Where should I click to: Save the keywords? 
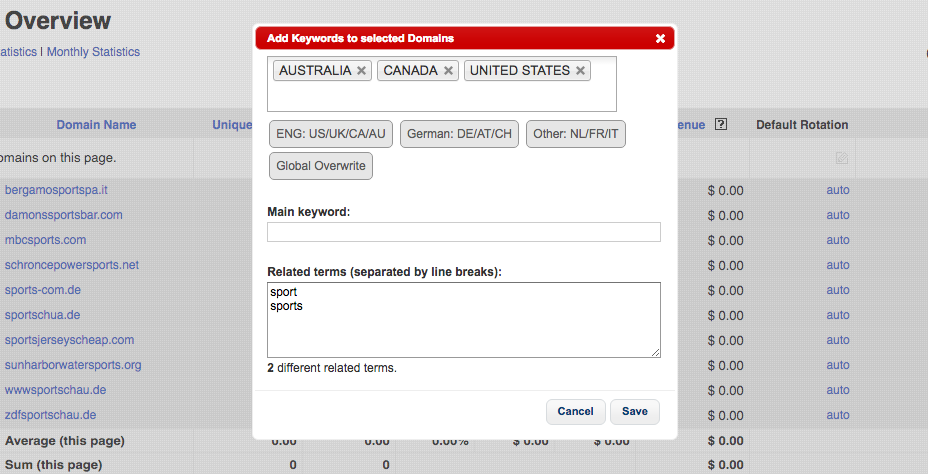[x=634, y=411]
